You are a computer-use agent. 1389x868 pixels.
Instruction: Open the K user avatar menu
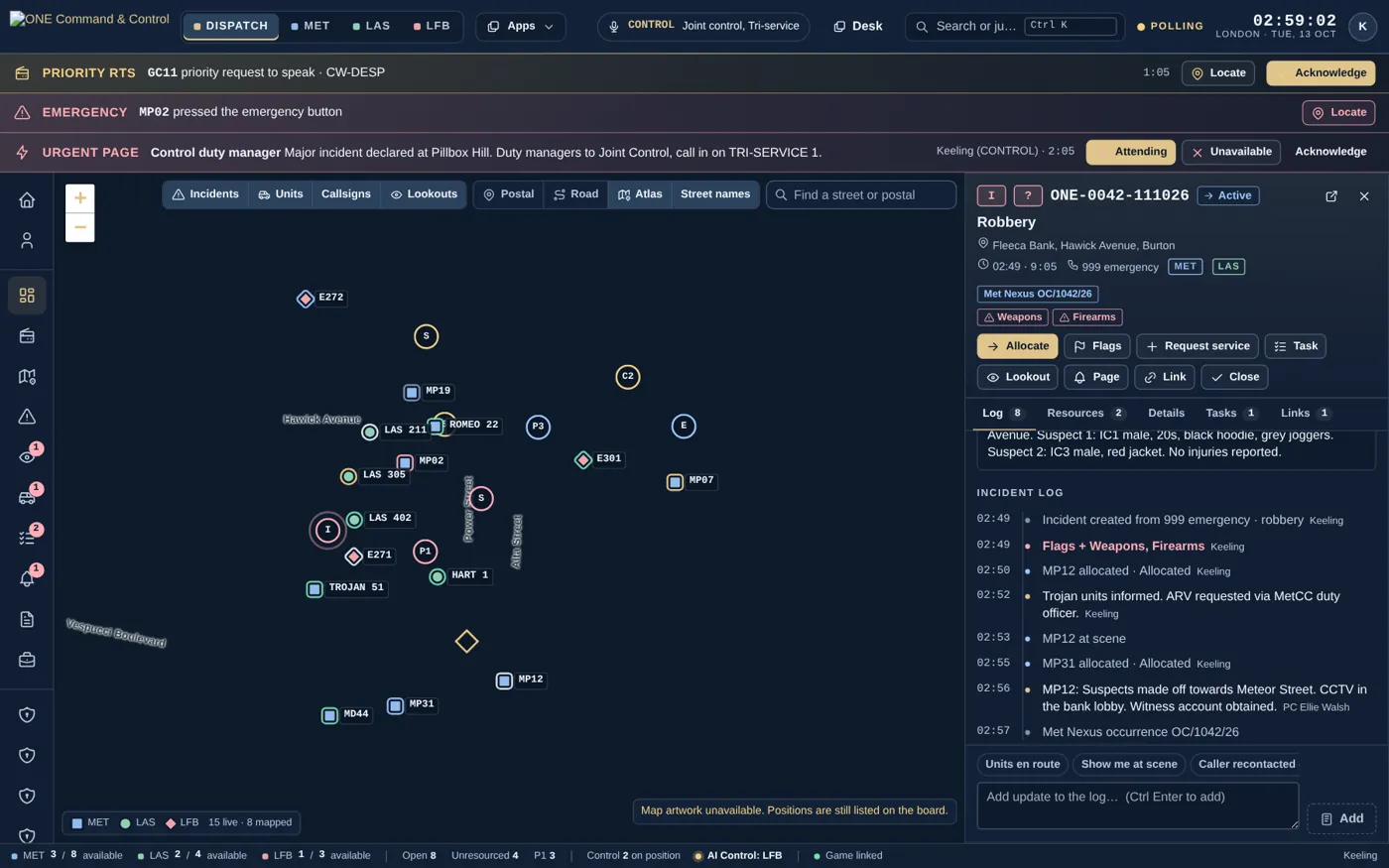pyautogui.click(x=1362, y=27)
